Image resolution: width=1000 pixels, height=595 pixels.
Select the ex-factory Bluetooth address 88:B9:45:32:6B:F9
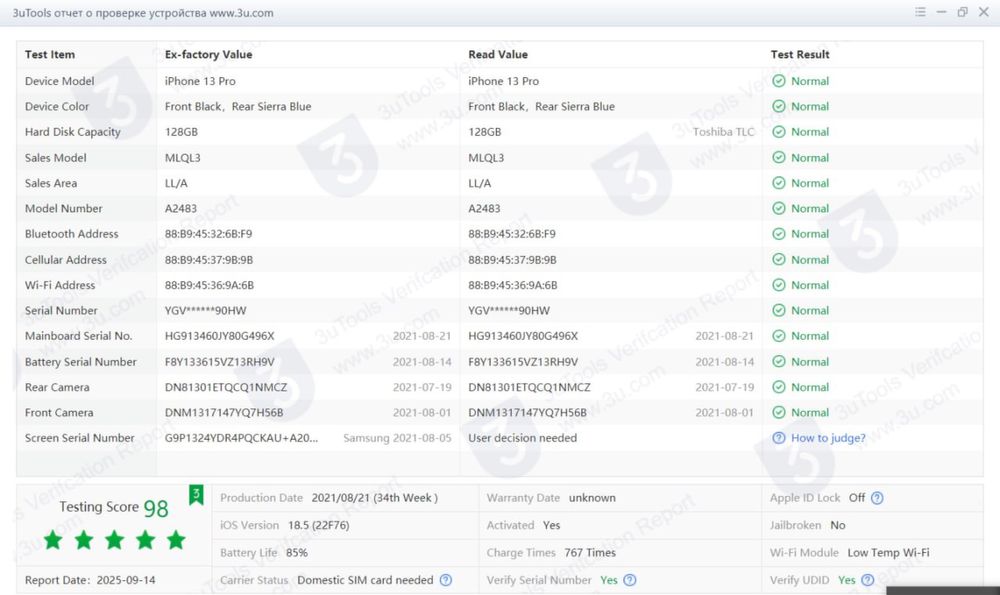tap(209, 234)
